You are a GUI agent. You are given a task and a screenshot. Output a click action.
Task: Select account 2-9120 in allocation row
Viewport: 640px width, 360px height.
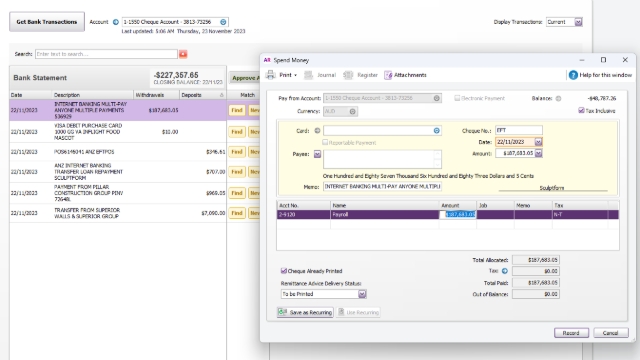(x=303, y=214)
